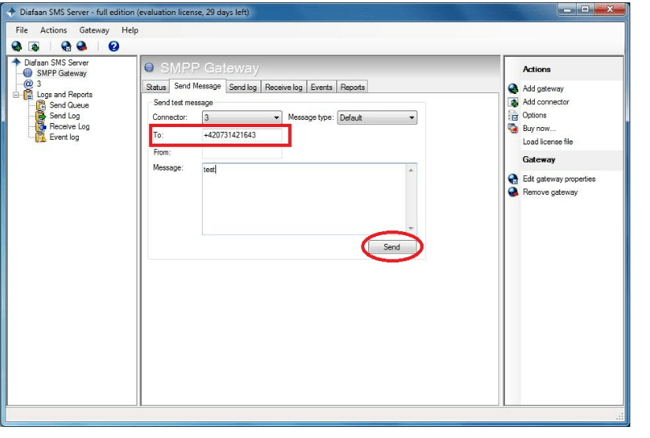The image size is (650, 438).
Task: Click the Add gateway toolbar icon
Action: pos(17,46)
